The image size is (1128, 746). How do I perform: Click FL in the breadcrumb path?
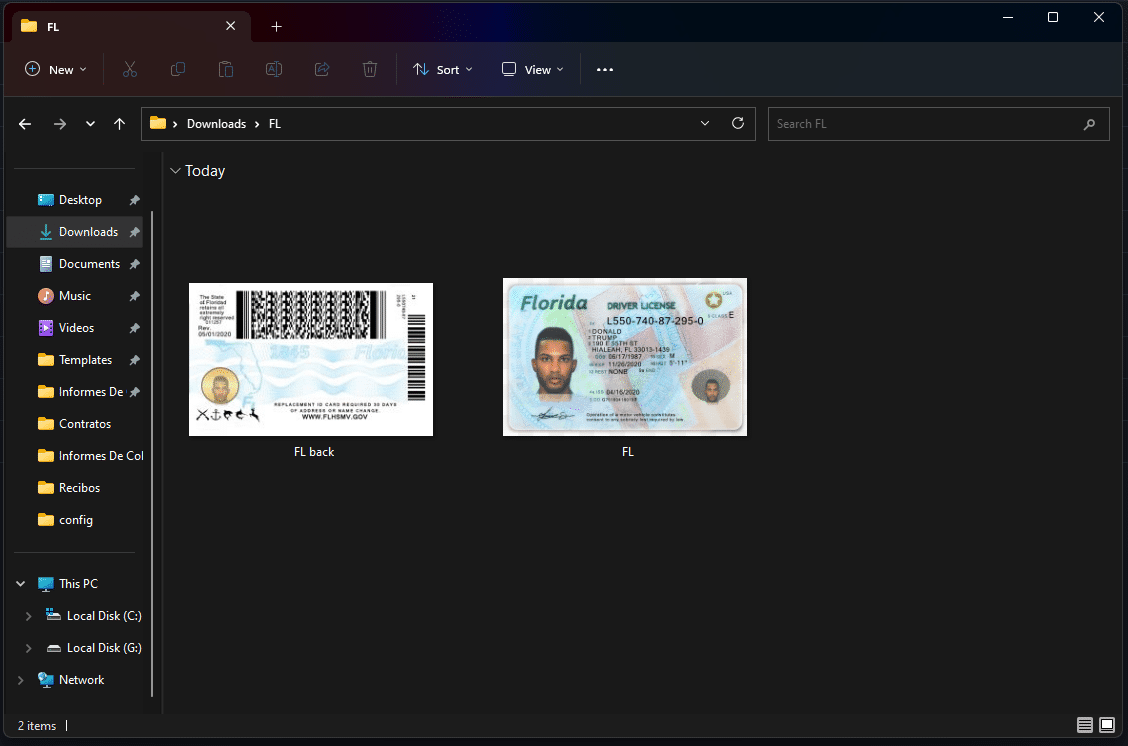point(275,124)
